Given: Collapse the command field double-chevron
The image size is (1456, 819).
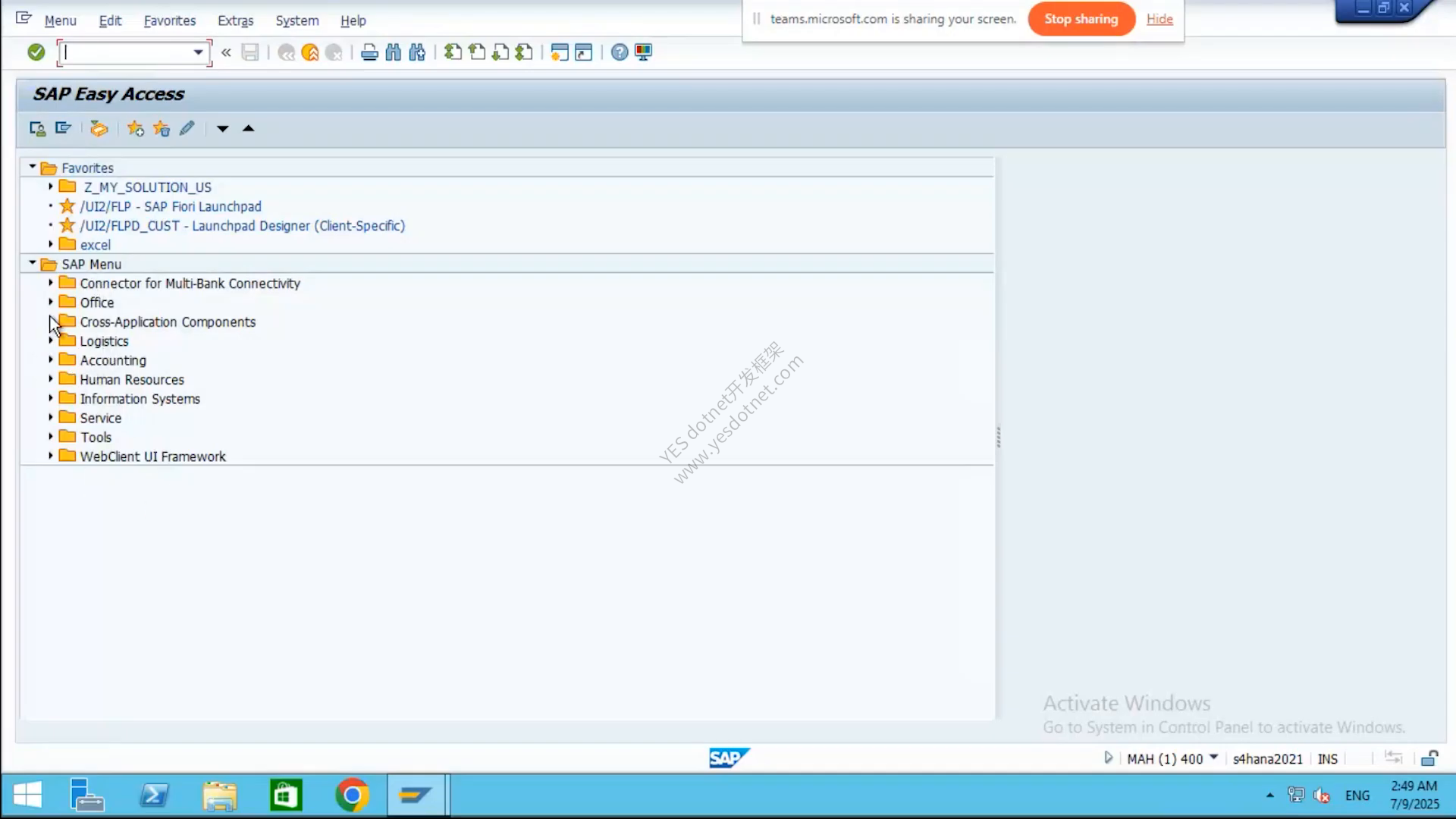Looking at the screenshot, I should point(226,52).
